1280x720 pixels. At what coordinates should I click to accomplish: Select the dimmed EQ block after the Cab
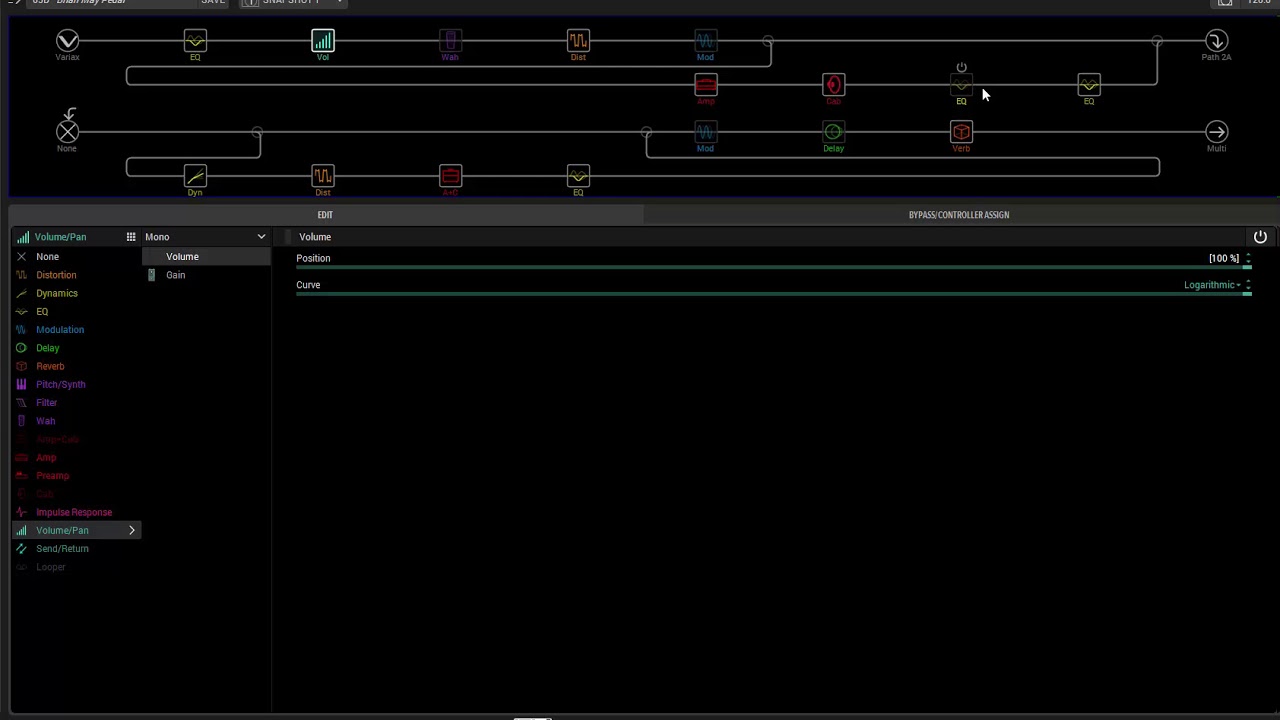point(961,86)
